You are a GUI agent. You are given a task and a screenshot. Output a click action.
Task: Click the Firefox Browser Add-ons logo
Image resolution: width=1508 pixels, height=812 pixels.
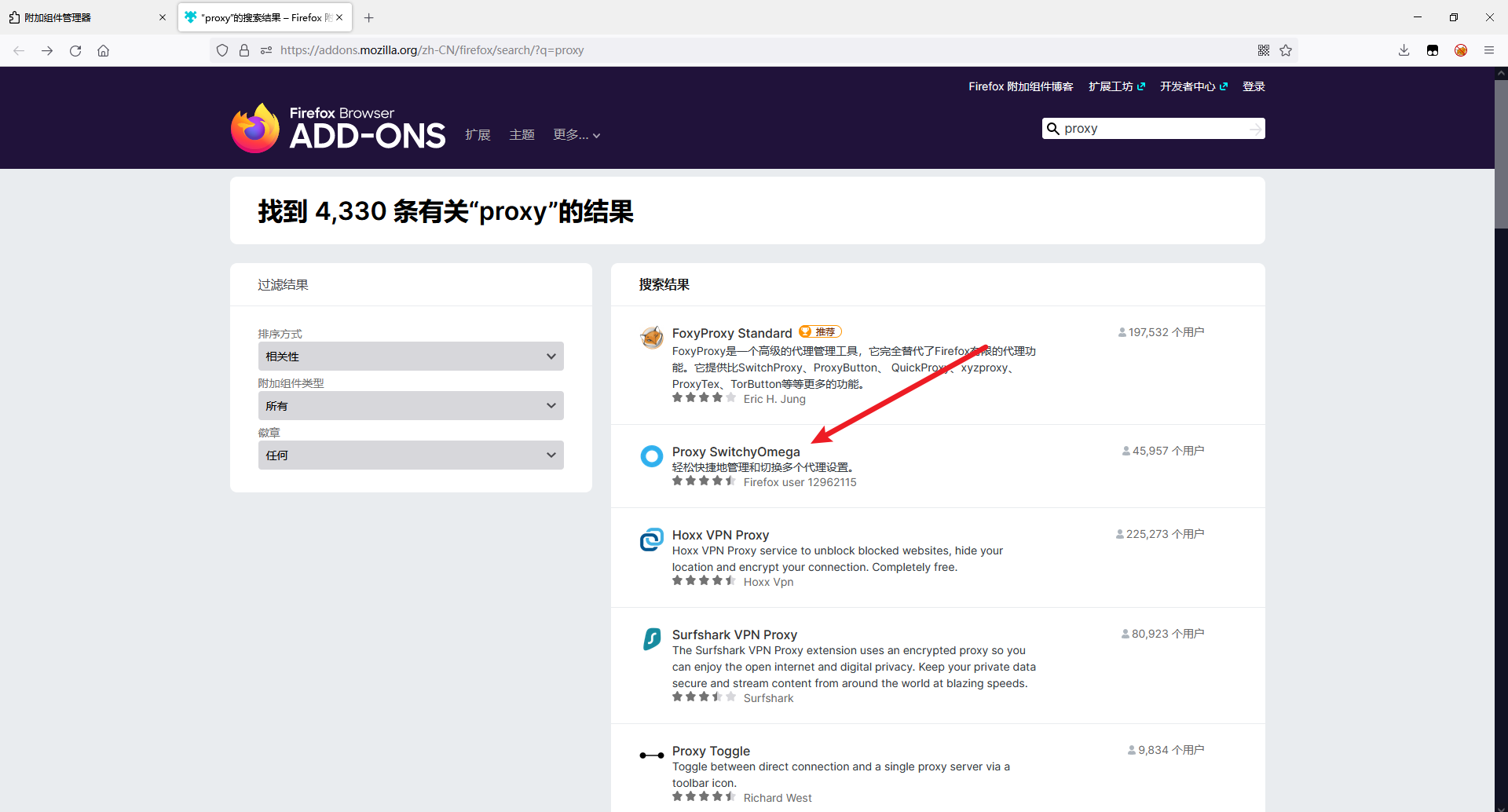pyautogui.click(x=338, y=128)
